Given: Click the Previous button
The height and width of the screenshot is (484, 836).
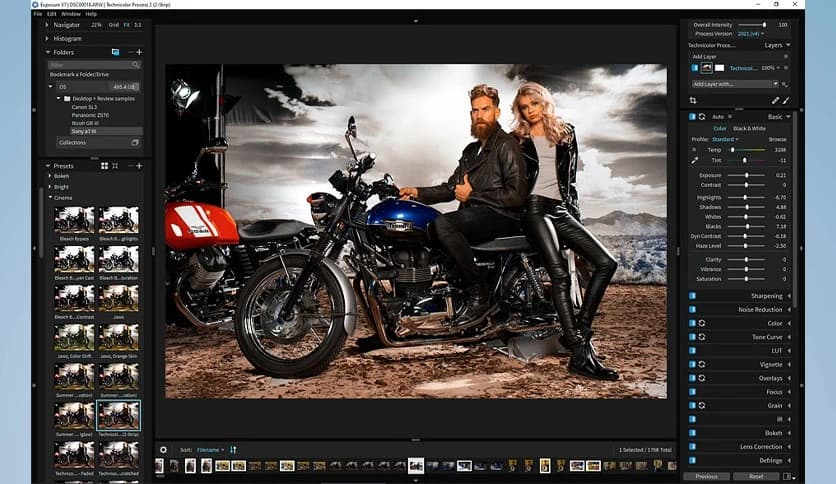Looking at the screenshot, I should tap(706, 477).
